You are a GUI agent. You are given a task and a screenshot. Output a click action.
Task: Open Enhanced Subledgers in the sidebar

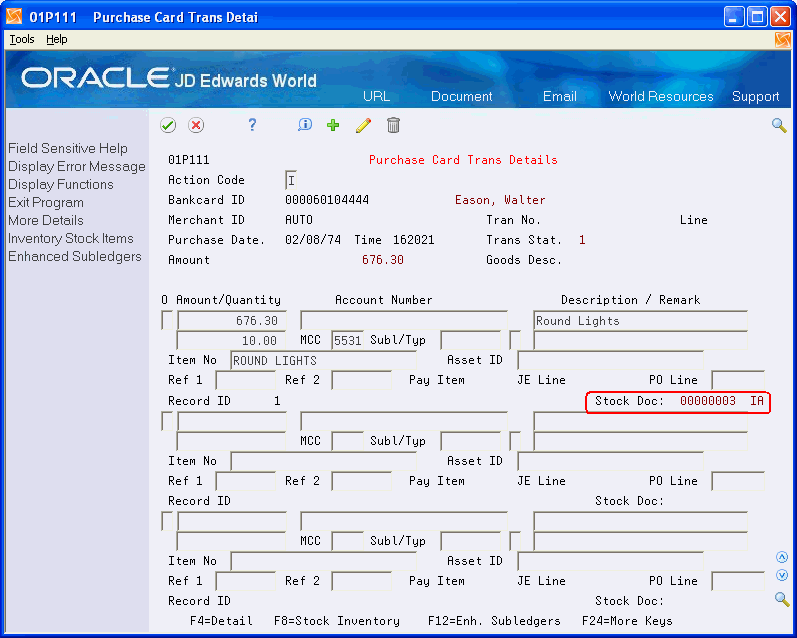point(75,256)
